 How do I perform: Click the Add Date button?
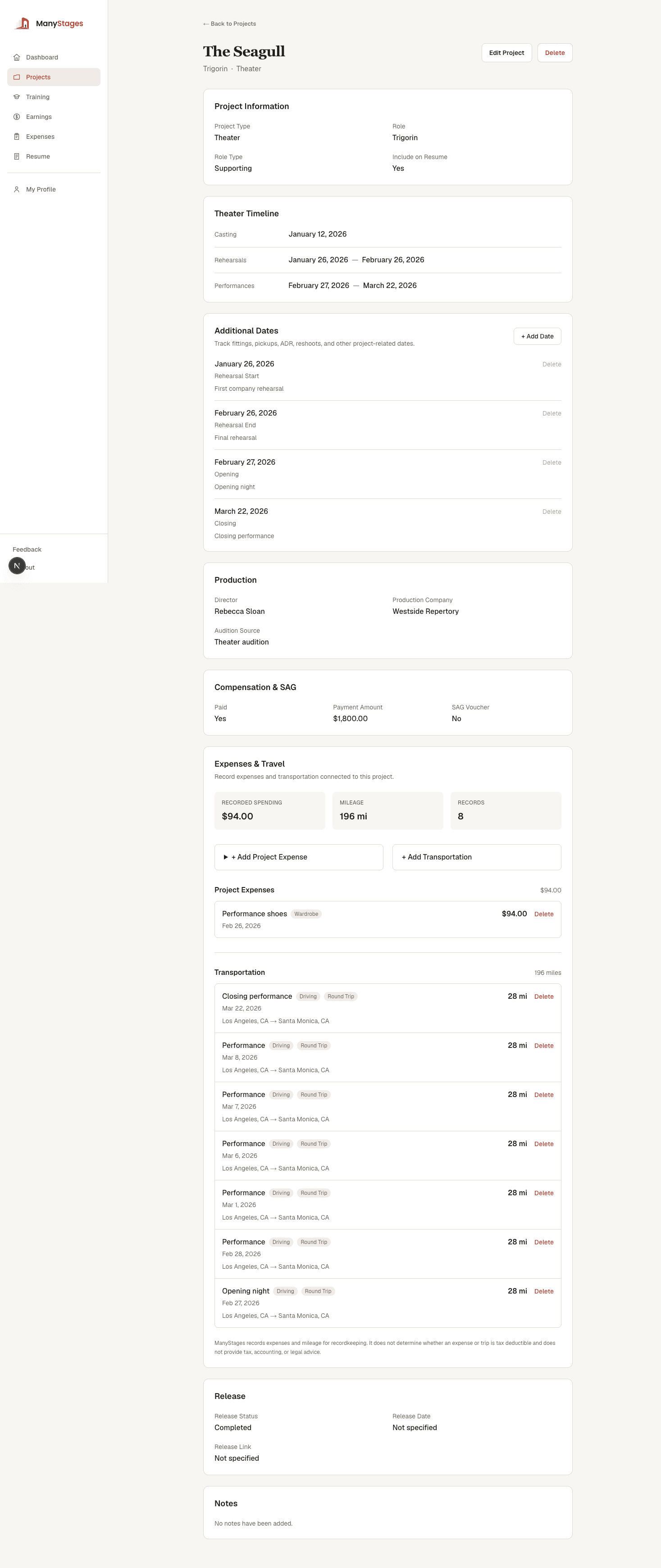click(x=537, y=336)
